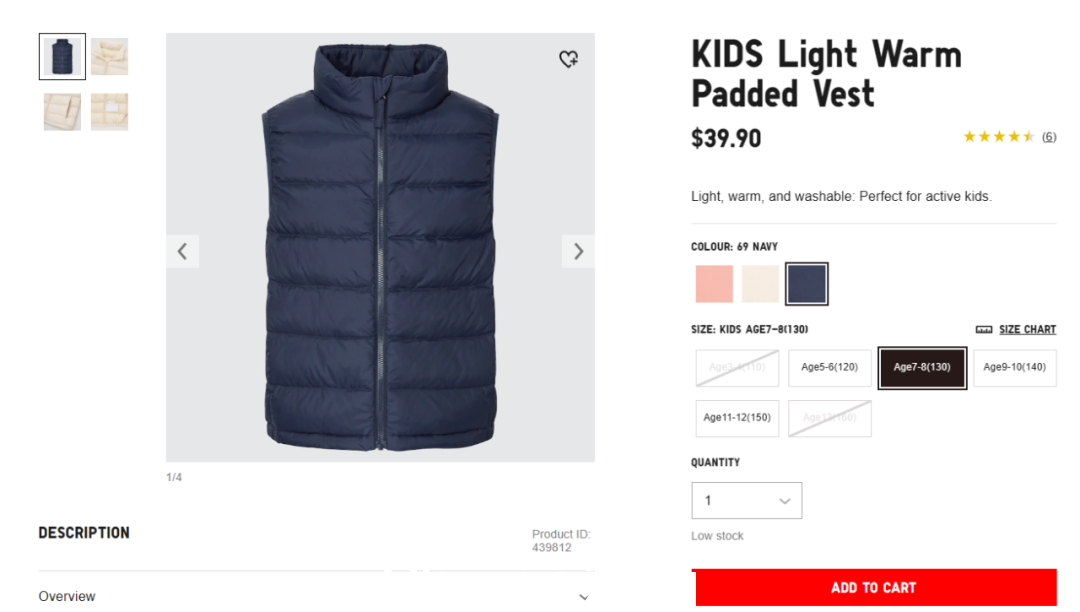Open the quantity dropdown
Viewport: 1080px width, 612px height.
pos(747,500)
